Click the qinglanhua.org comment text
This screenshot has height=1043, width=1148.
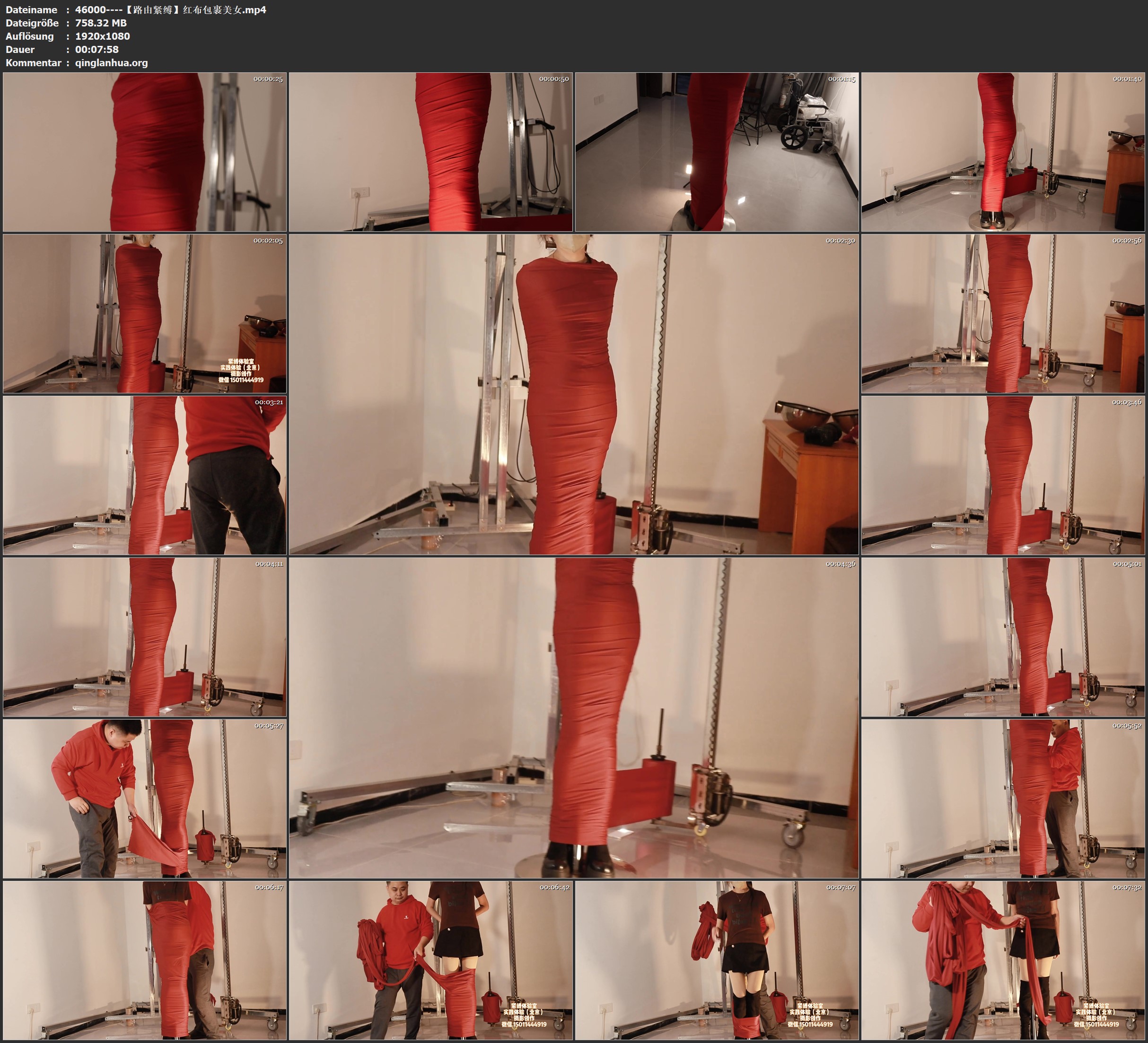click(x=111, y=62)
